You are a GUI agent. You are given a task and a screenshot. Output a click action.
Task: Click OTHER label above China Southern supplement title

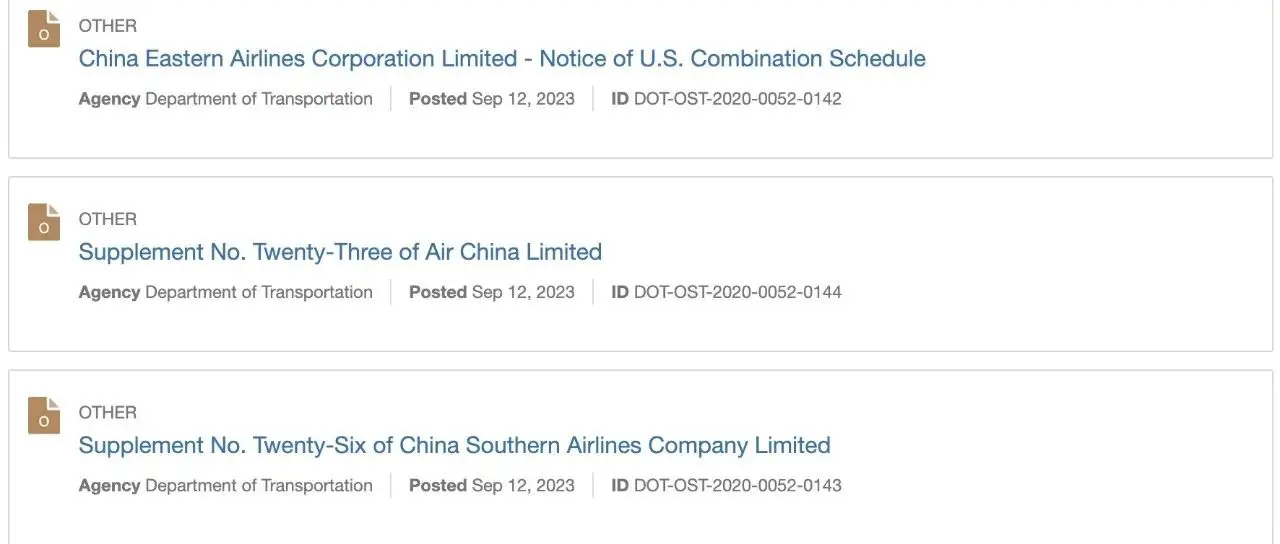108,412
